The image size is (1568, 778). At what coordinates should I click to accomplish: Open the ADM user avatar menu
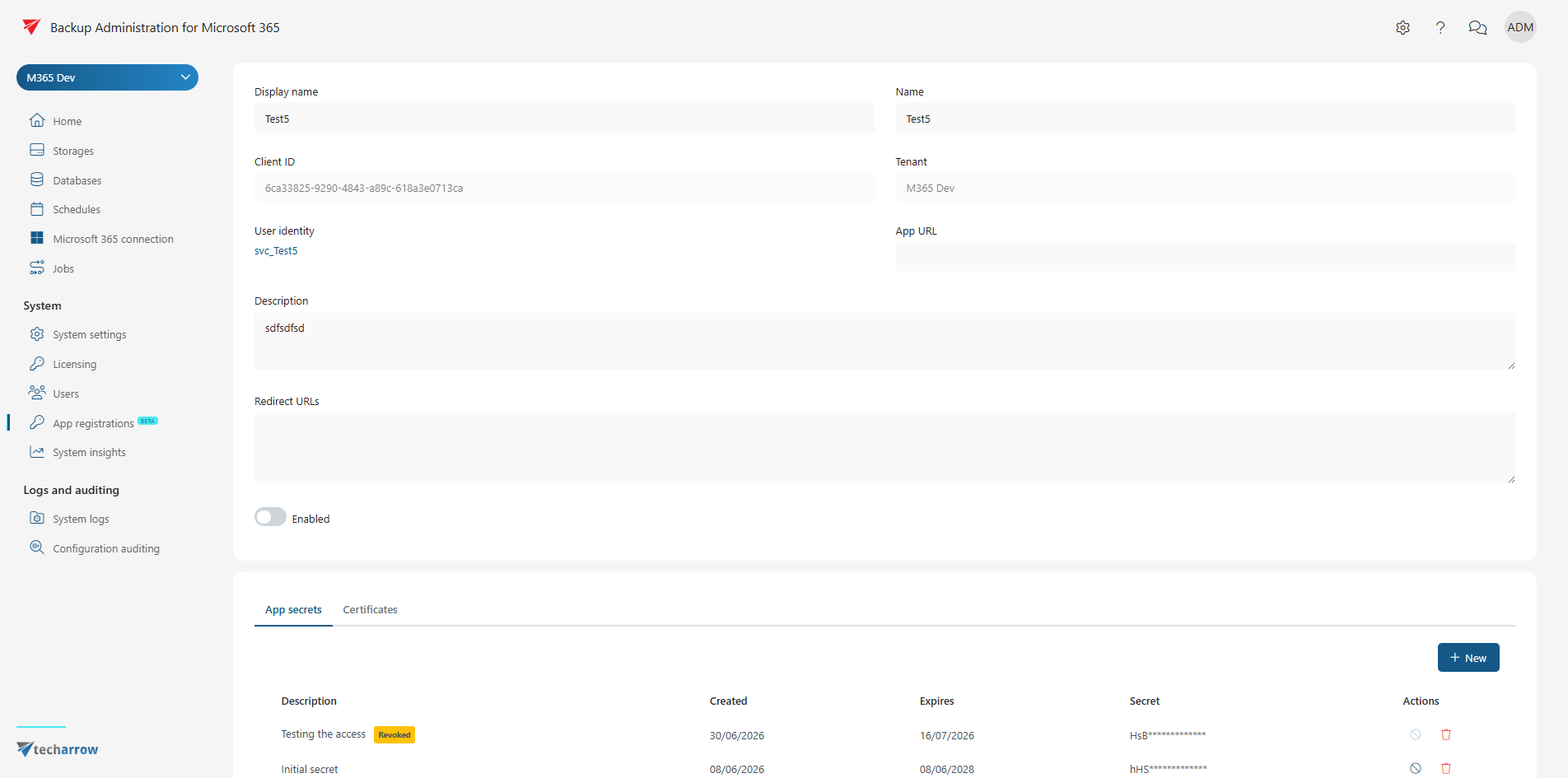click(1520, 27)
